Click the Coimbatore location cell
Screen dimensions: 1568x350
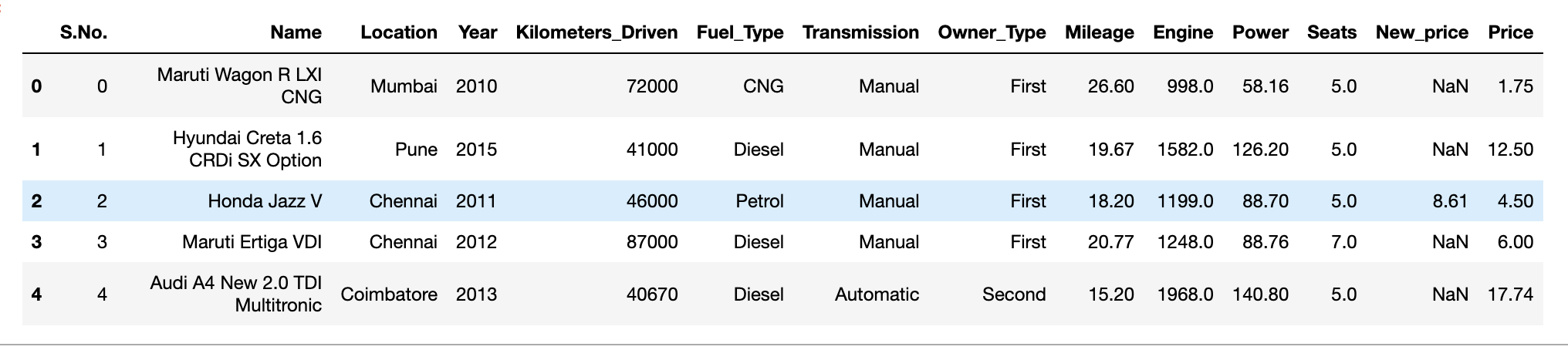pyautogui.click(x=389, y=294)
